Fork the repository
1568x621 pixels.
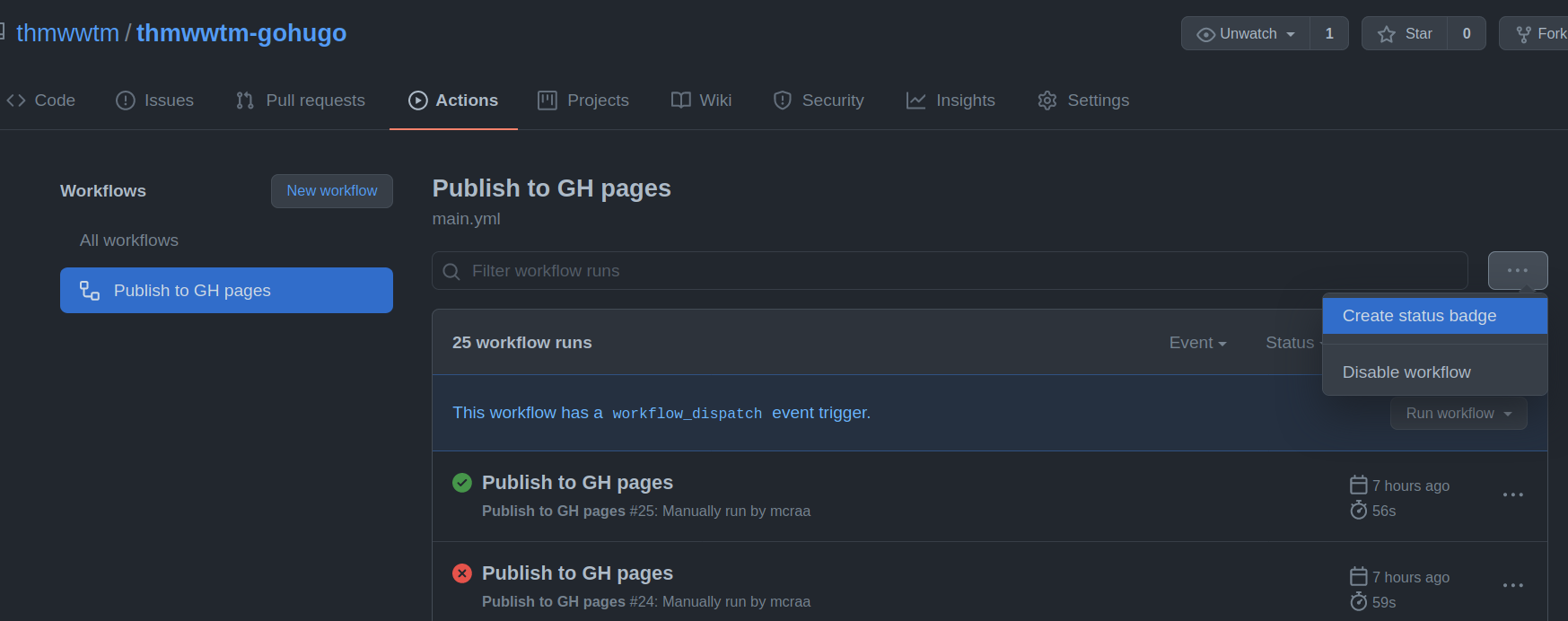tap(1535, 33)
